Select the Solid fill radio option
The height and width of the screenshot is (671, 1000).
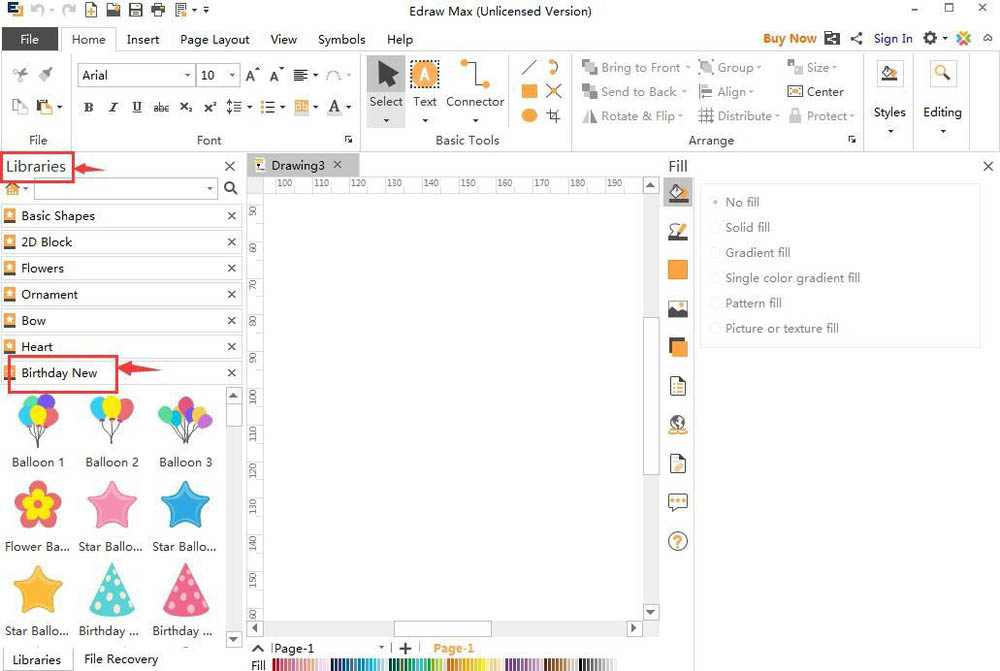[747, 227]
